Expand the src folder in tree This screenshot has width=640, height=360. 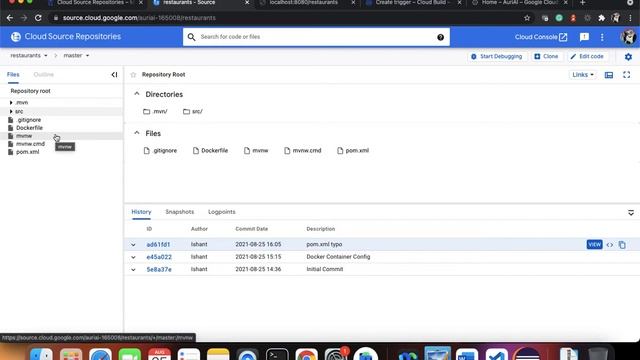click(11, 111)
